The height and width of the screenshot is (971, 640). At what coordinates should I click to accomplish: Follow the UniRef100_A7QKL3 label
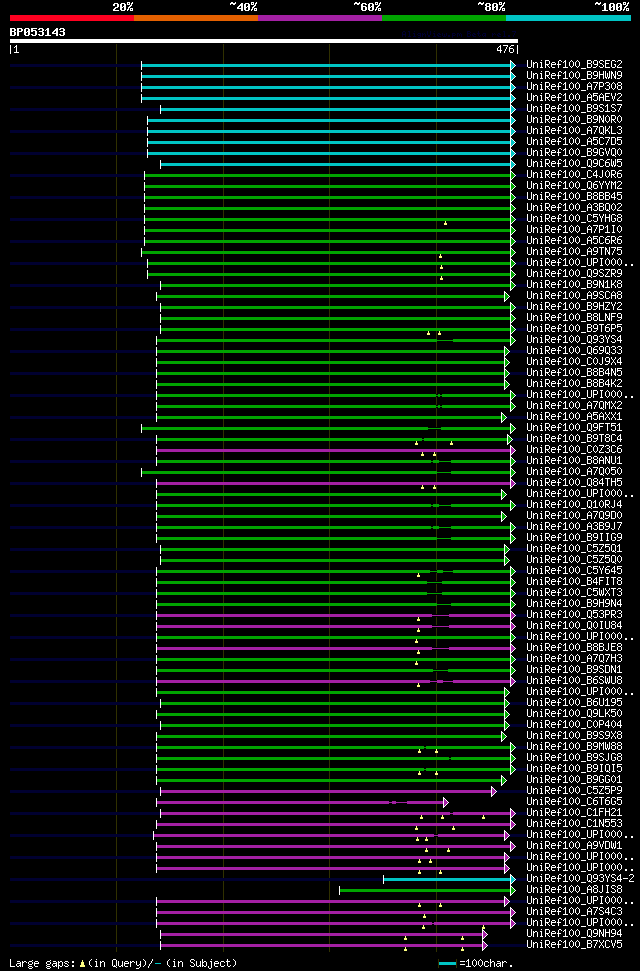(x=574, y=131)
